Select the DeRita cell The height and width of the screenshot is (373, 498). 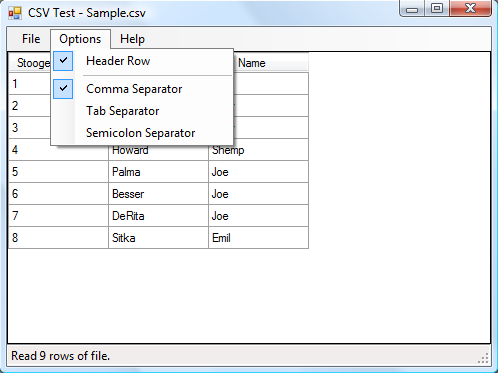pyautogui.click(x=158, y=216)
